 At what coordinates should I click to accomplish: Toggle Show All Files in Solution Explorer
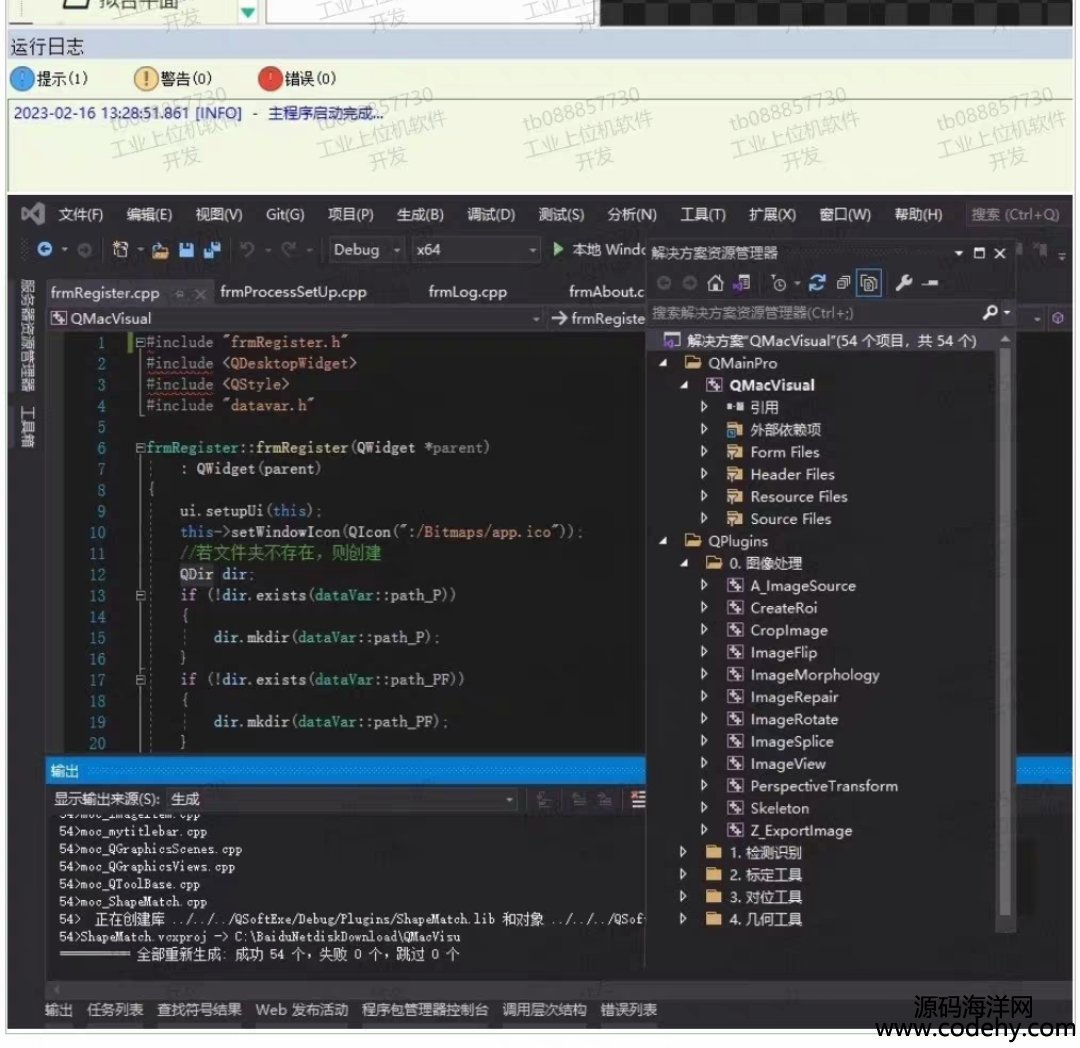[x=869, y=283]
